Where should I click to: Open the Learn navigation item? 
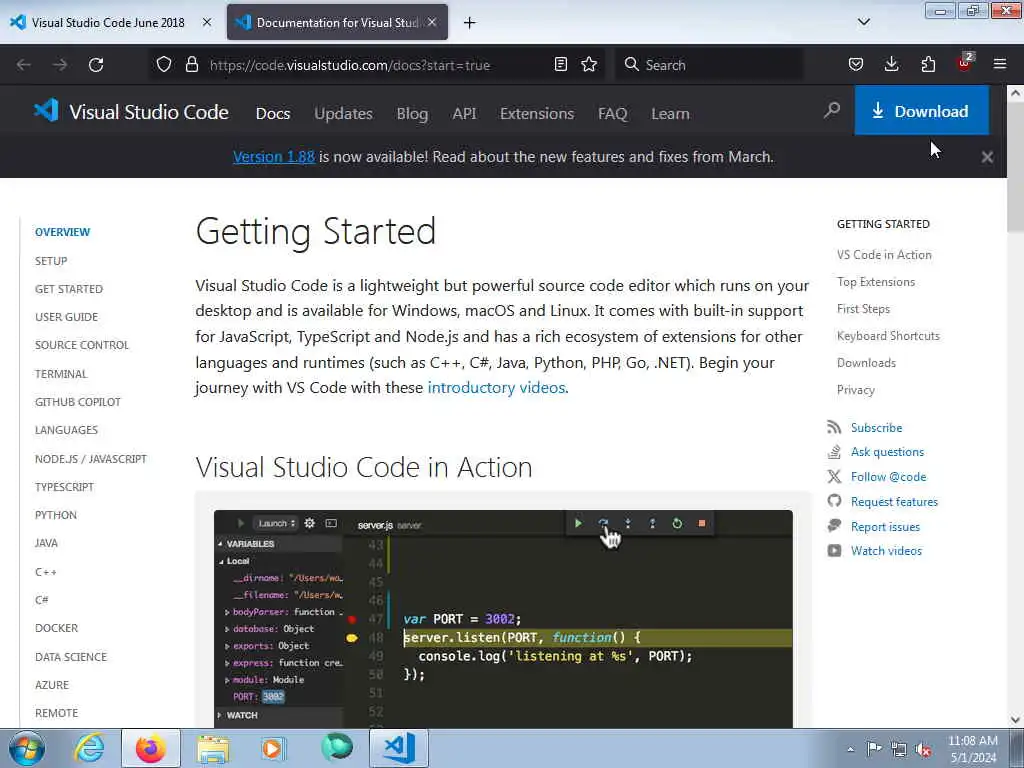pos(670,114)
